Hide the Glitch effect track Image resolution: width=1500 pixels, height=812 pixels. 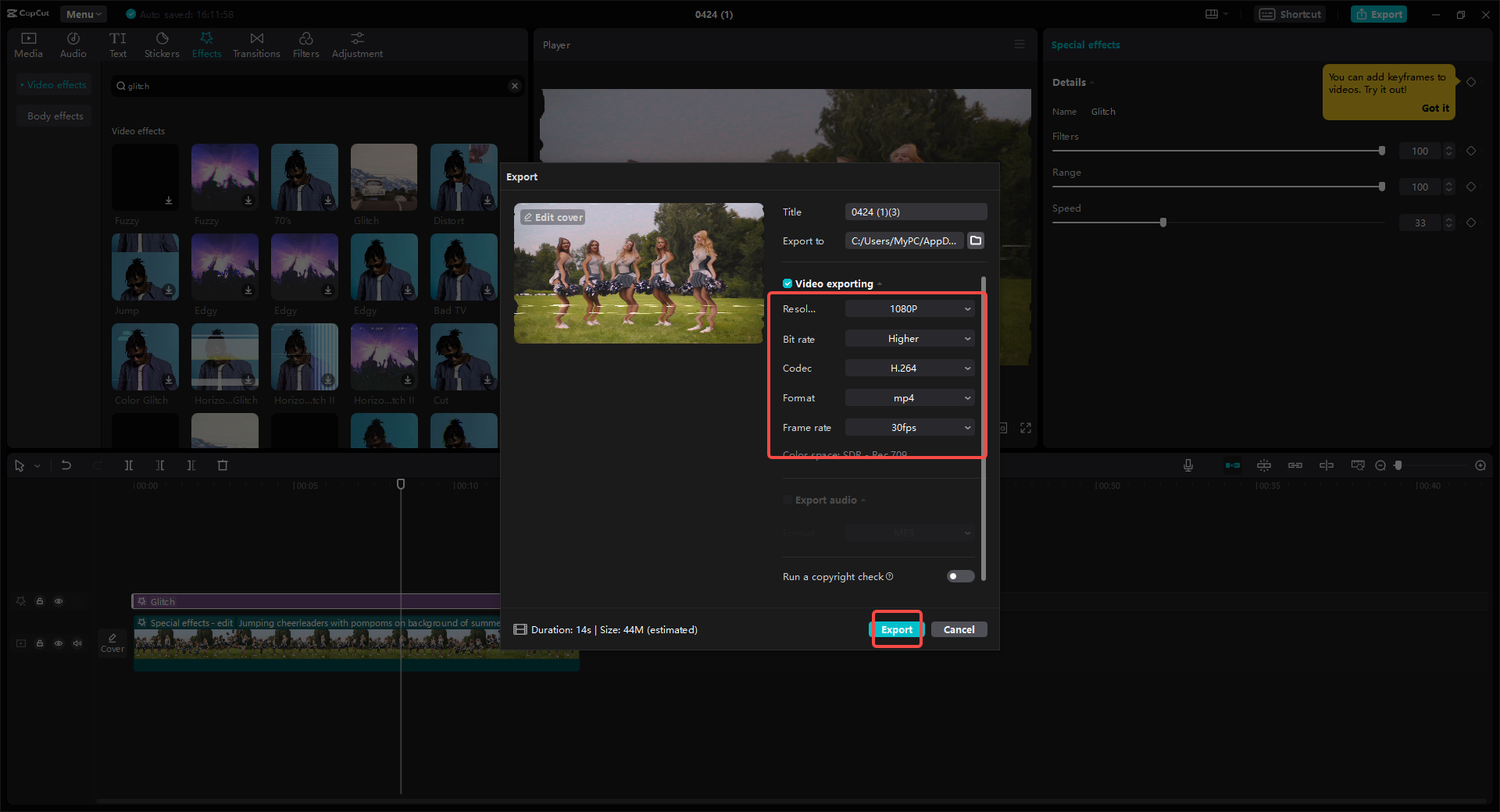(59, 601)
